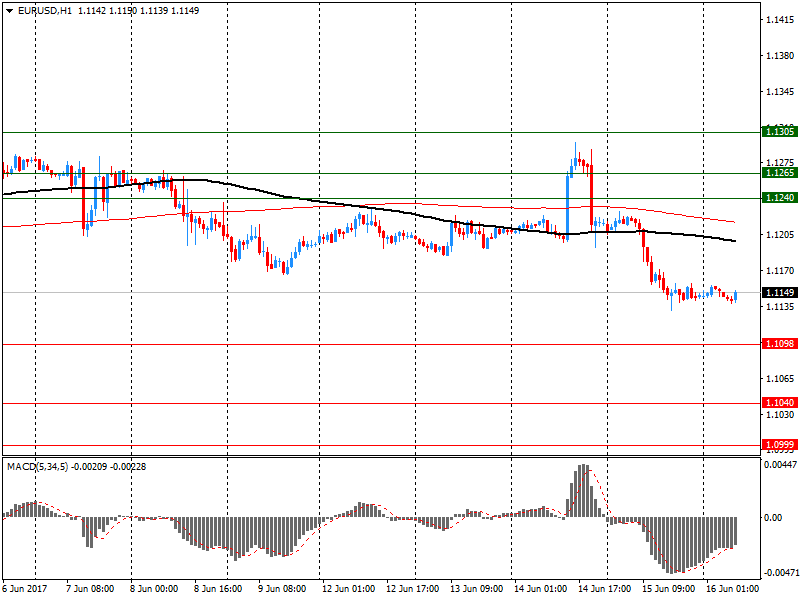Click the -0.00471 MACD scale value
Screen dimensions: 800x600
pyautogui.click(x=780, y=573)
